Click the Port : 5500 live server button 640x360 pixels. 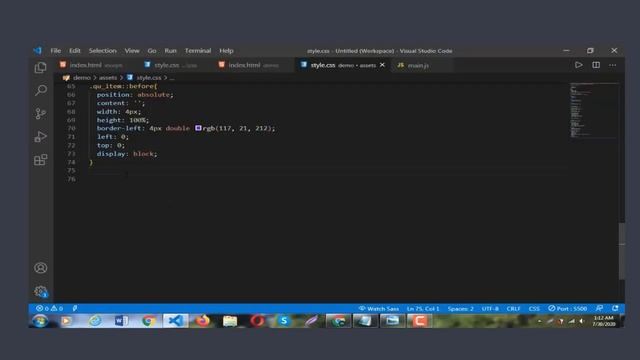tap(567, 309)
